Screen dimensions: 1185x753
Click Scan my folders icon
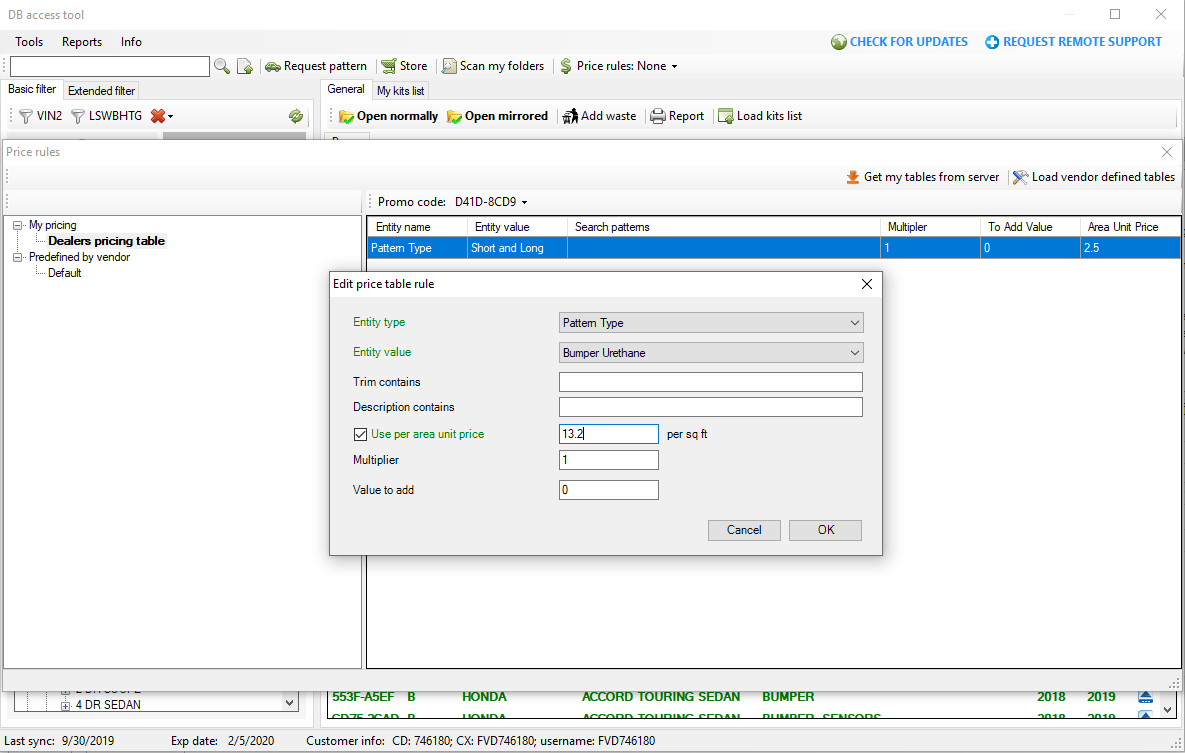click(450, 66)
